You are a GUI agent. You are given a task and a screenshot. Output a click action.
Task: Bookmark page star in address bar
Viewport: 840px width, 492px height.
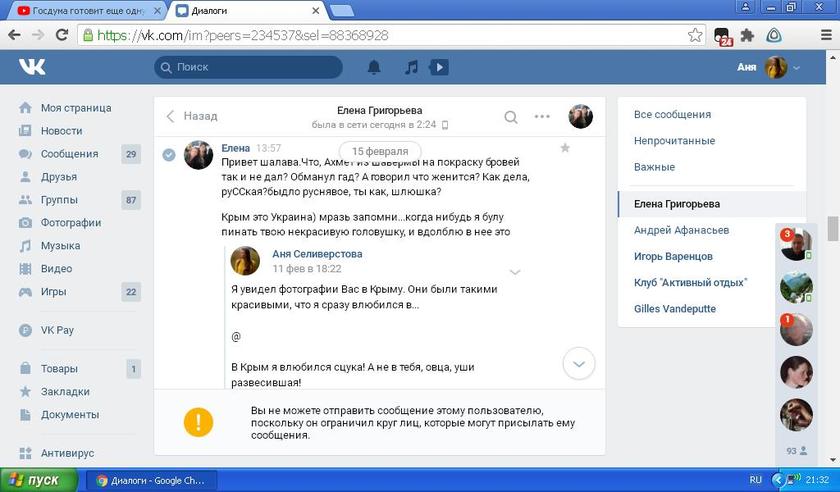pos(695,35)
